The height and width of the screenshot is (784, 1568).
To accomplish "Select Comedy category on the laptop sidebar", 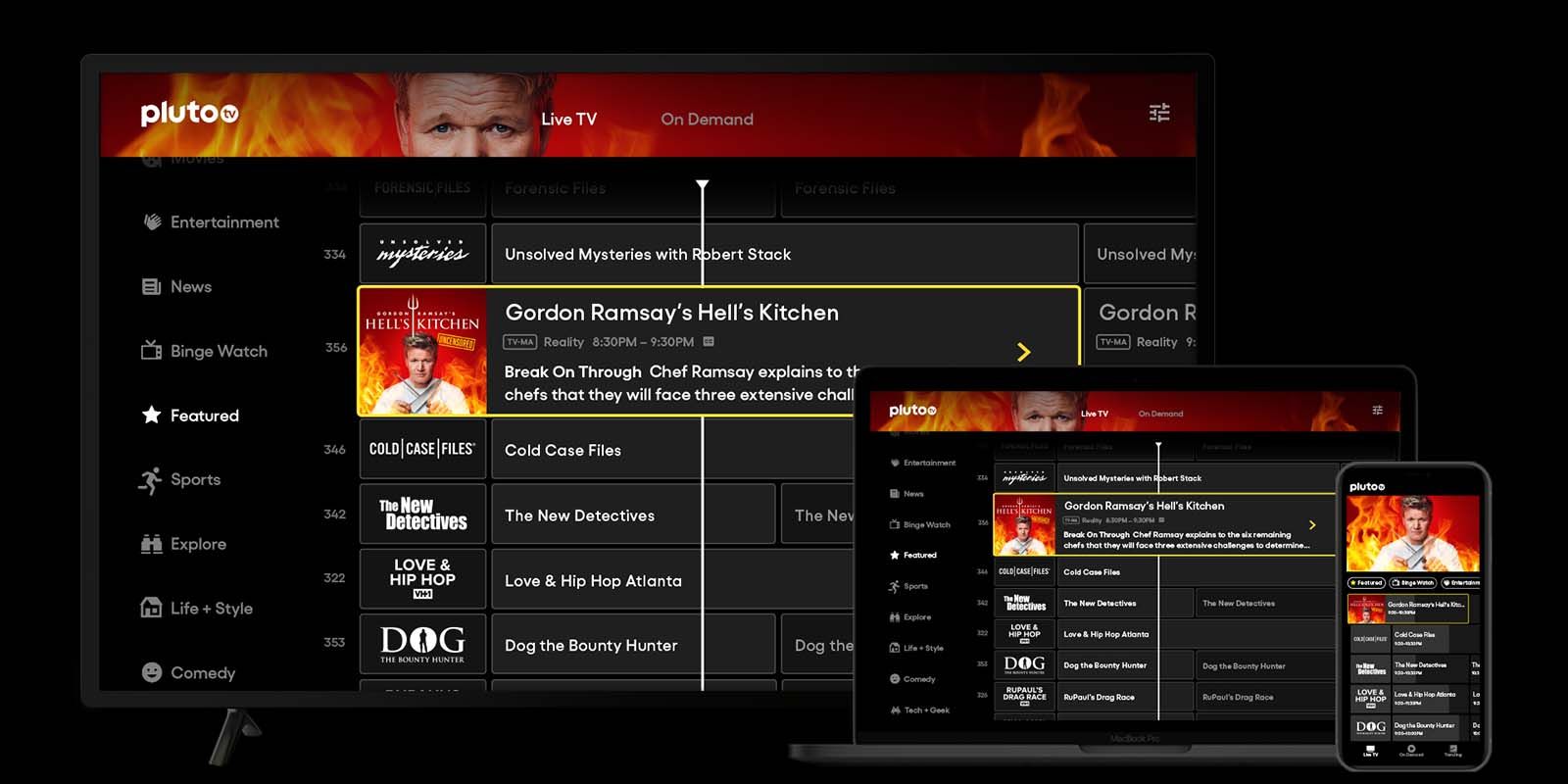I will (912, 679).
